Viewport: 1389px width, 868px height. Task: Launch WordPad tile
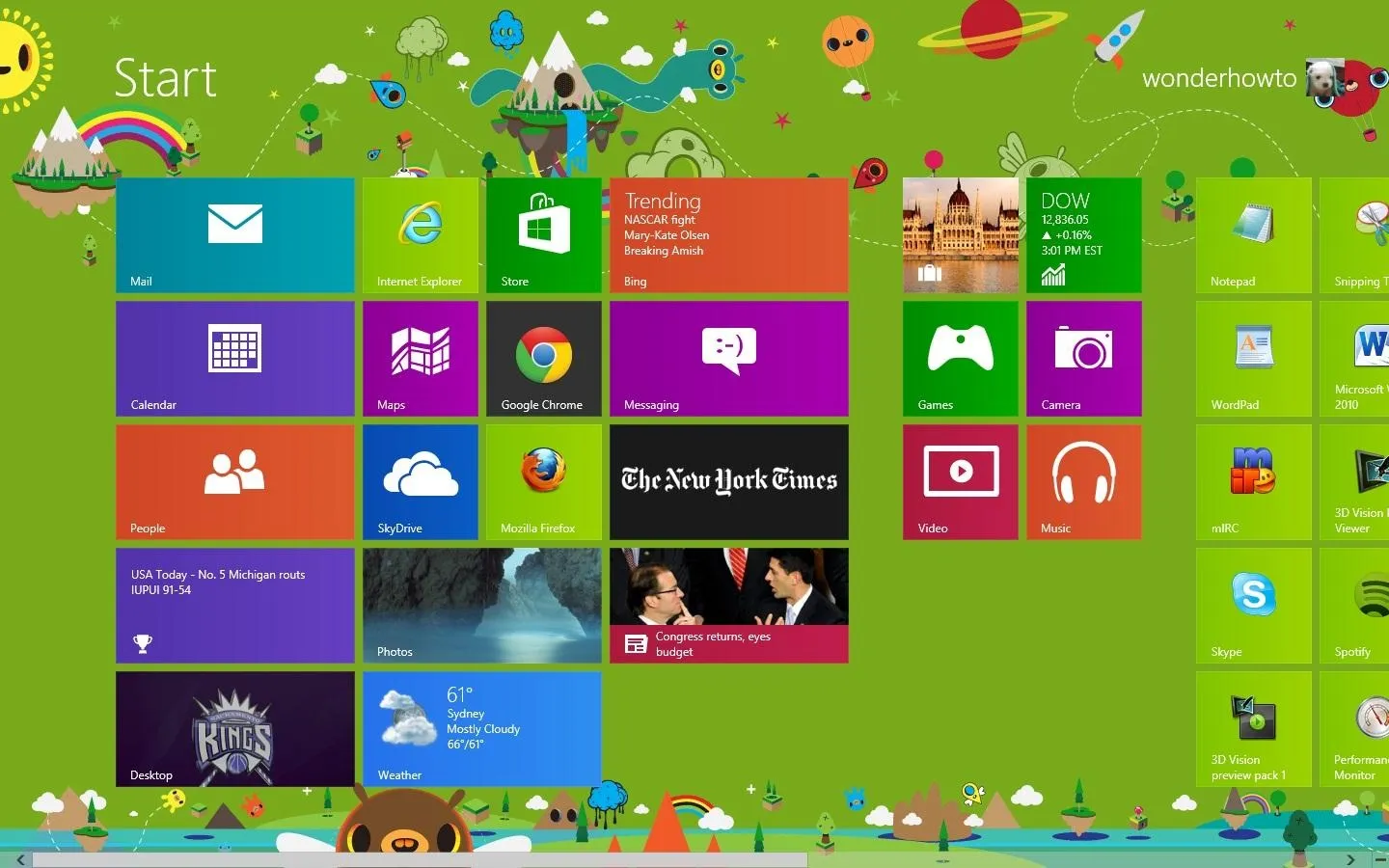click(x=1254, y=359)
